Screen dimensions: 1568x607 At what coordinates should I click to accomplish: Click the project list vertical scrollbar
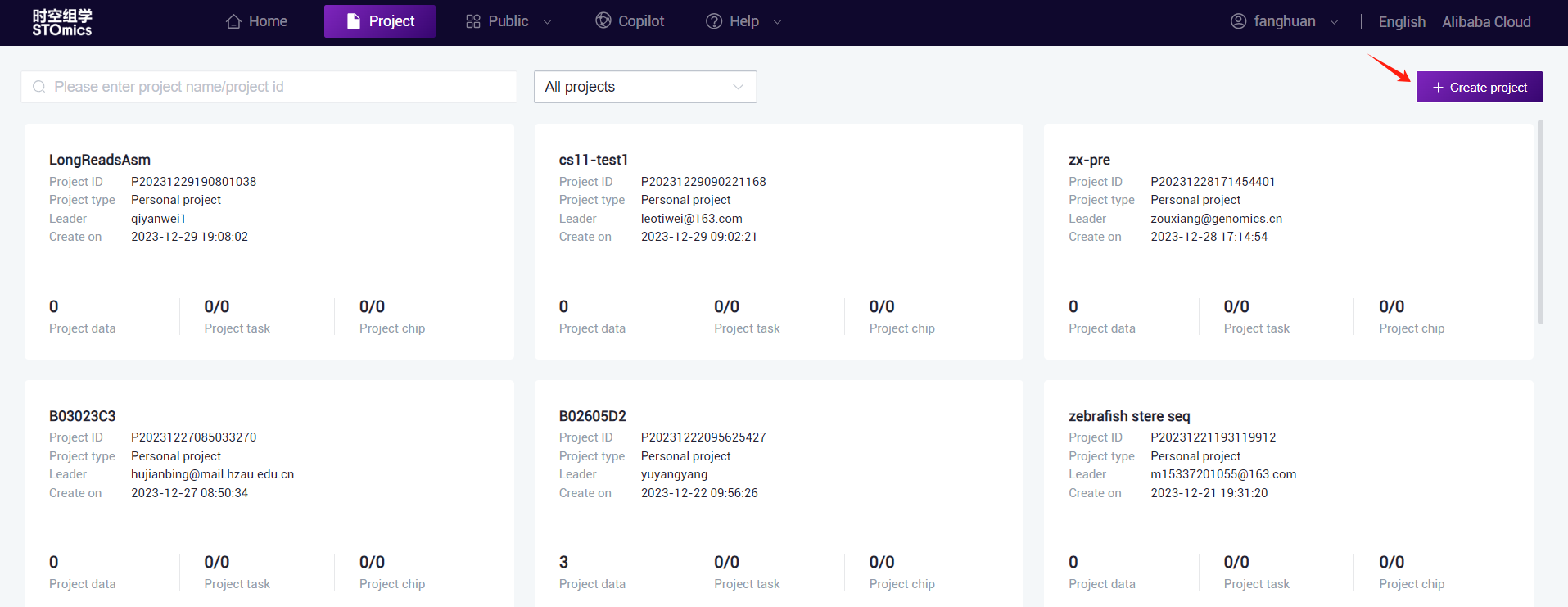[x=1540, y=222]
